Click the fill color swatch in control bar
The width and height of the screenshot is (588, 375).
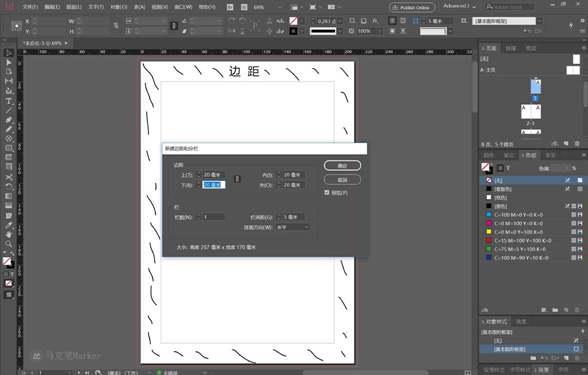point(293,21)
